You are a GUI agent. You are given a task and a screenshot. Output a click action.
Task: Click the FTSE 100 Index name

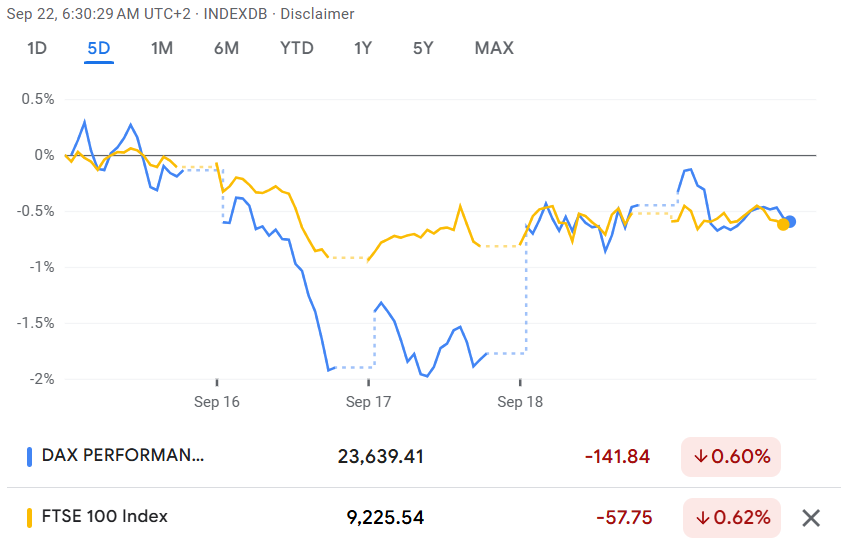coord(105,517)
